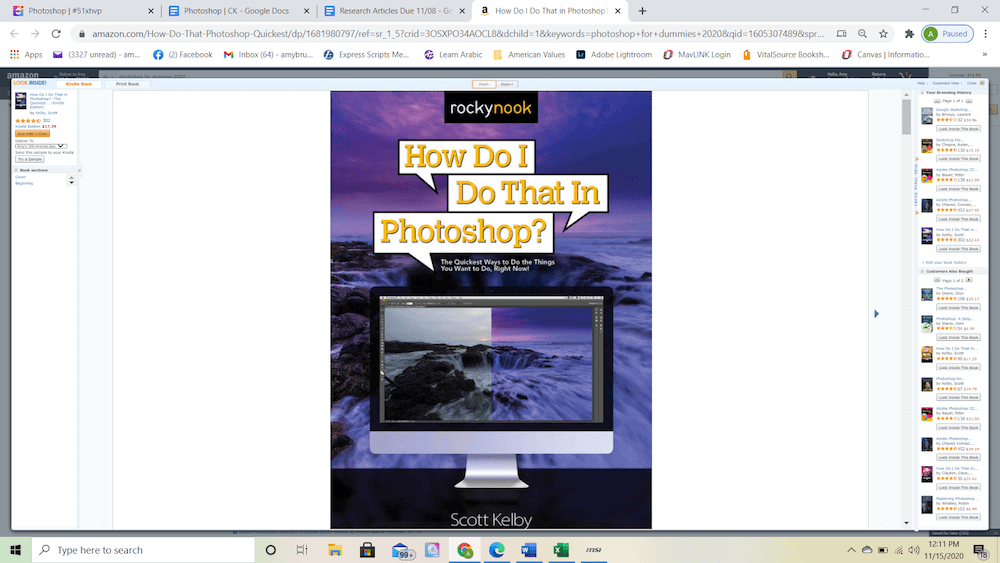Open the Mail app on taskbar
This screenshot has height=563, width=1000.
click(401, 551)
